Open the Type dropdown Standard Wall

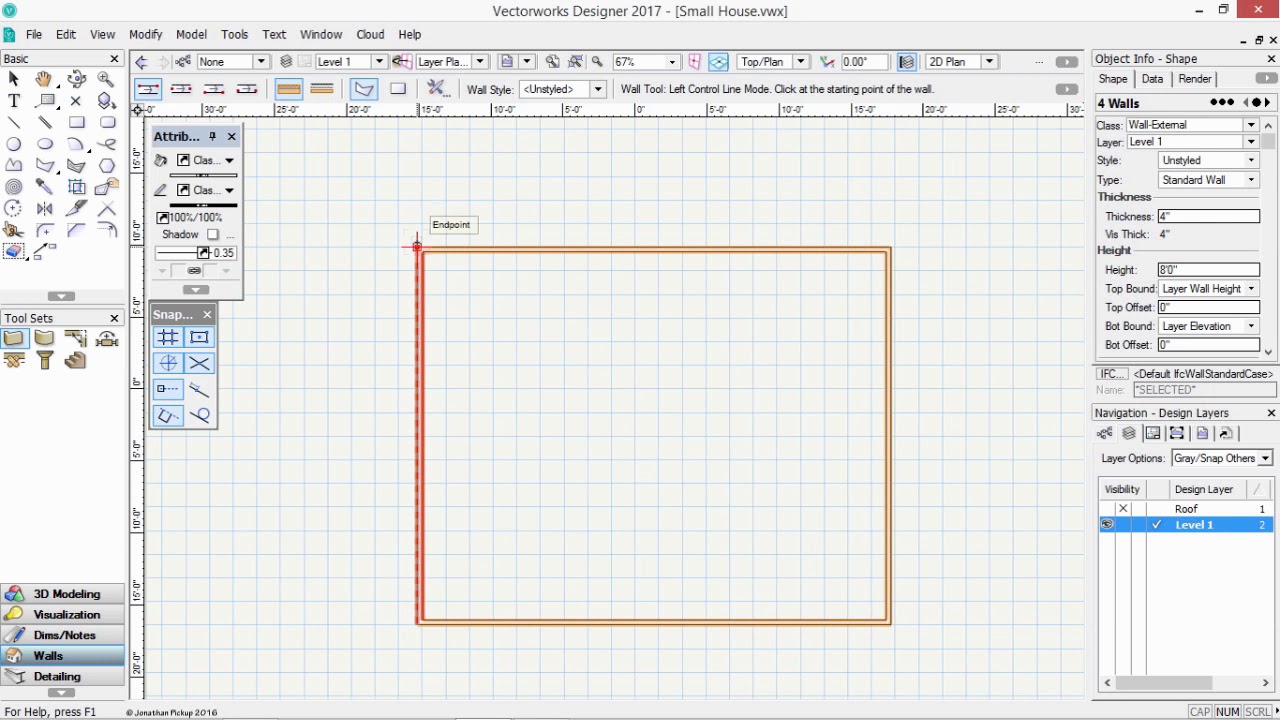[x=1208, y=180]
